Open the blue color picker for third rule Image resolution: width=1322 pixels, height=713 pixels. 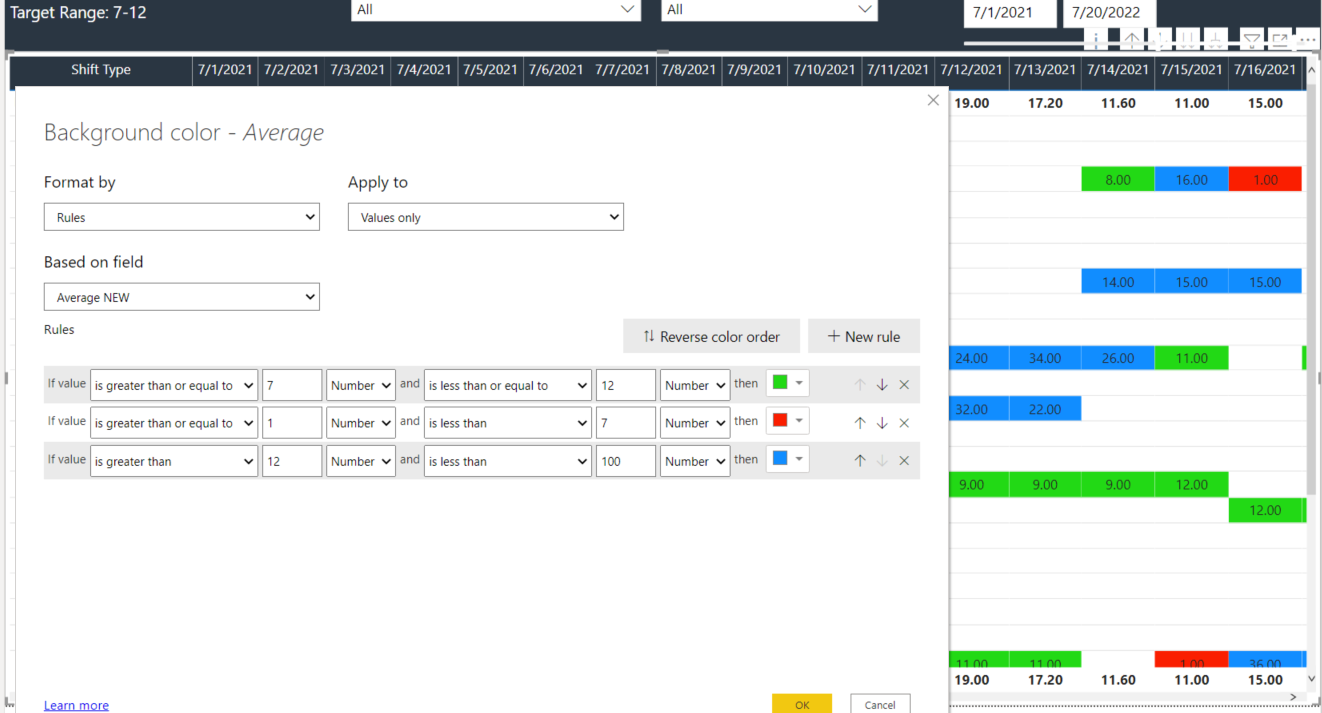pyautogui.click(x=787, y=459)
